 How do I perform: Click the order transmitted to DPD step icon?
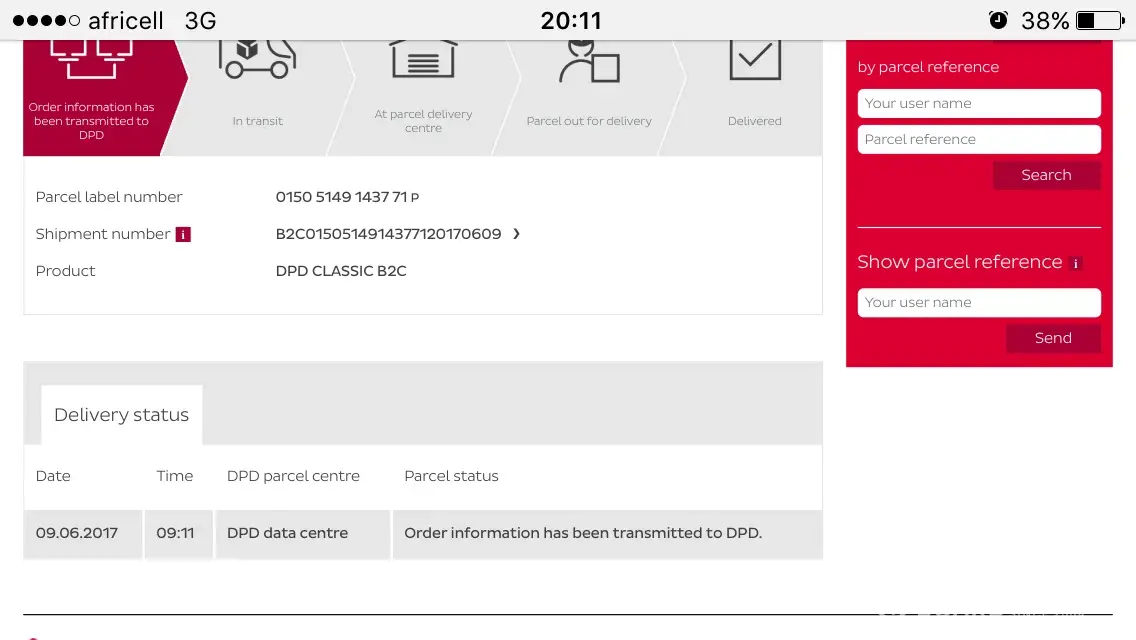tap(91, 59)
